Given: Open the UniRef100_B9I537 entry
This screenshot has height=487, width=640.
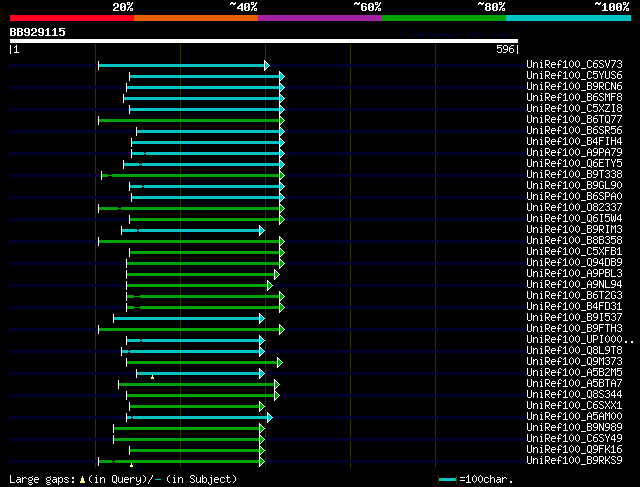Looking at the screenshot, I should click(574, 318).
